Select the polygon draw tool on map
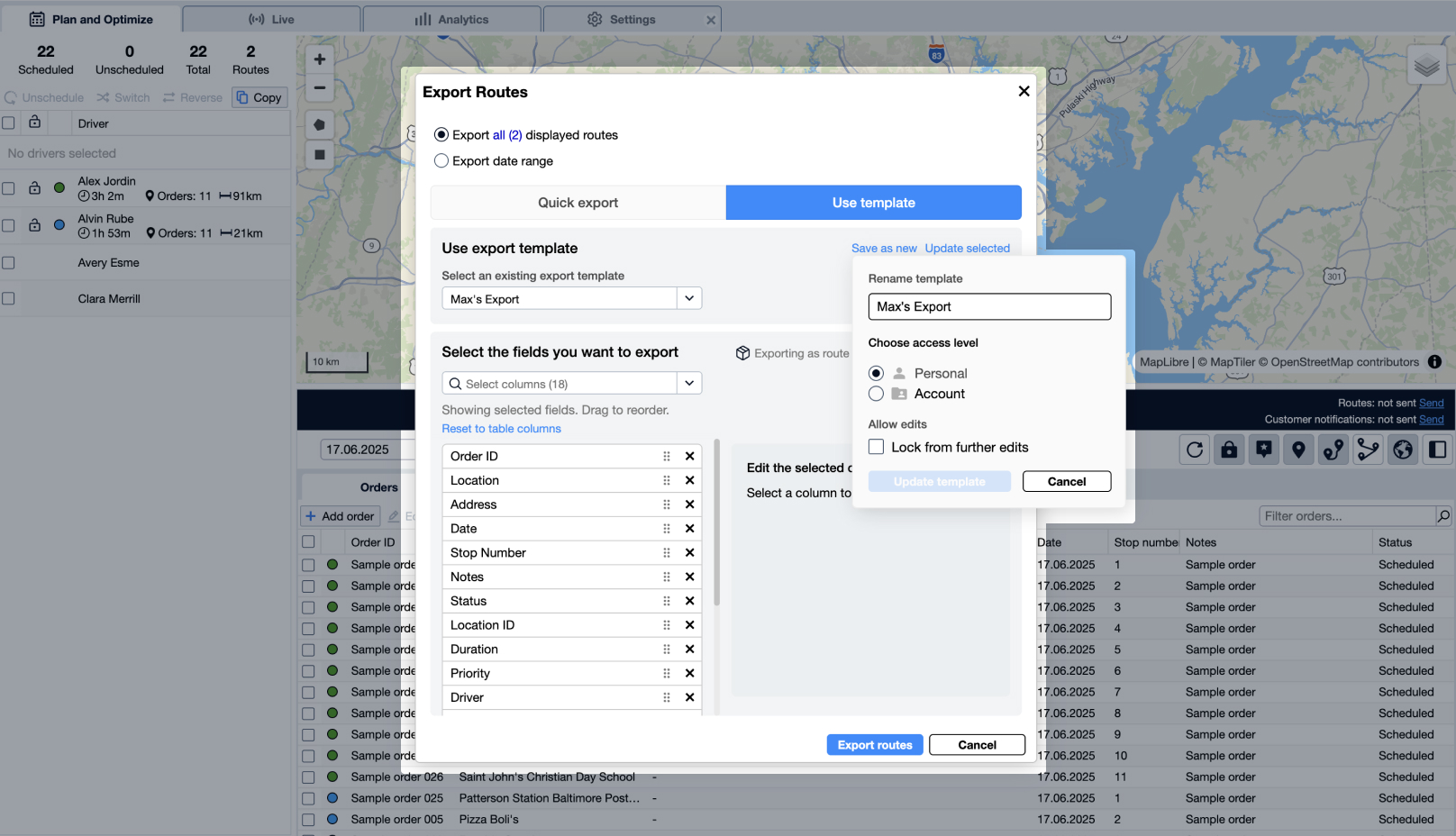The image size is (1456, 836). 319,125
